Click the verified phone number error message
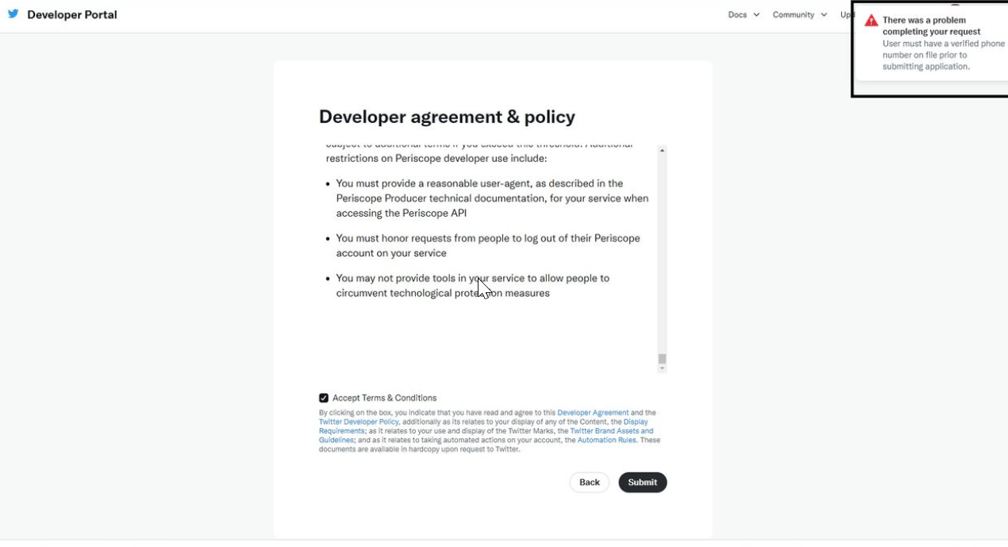The width and height of the screenshot is (1008, 547). (x=943, y=55)
